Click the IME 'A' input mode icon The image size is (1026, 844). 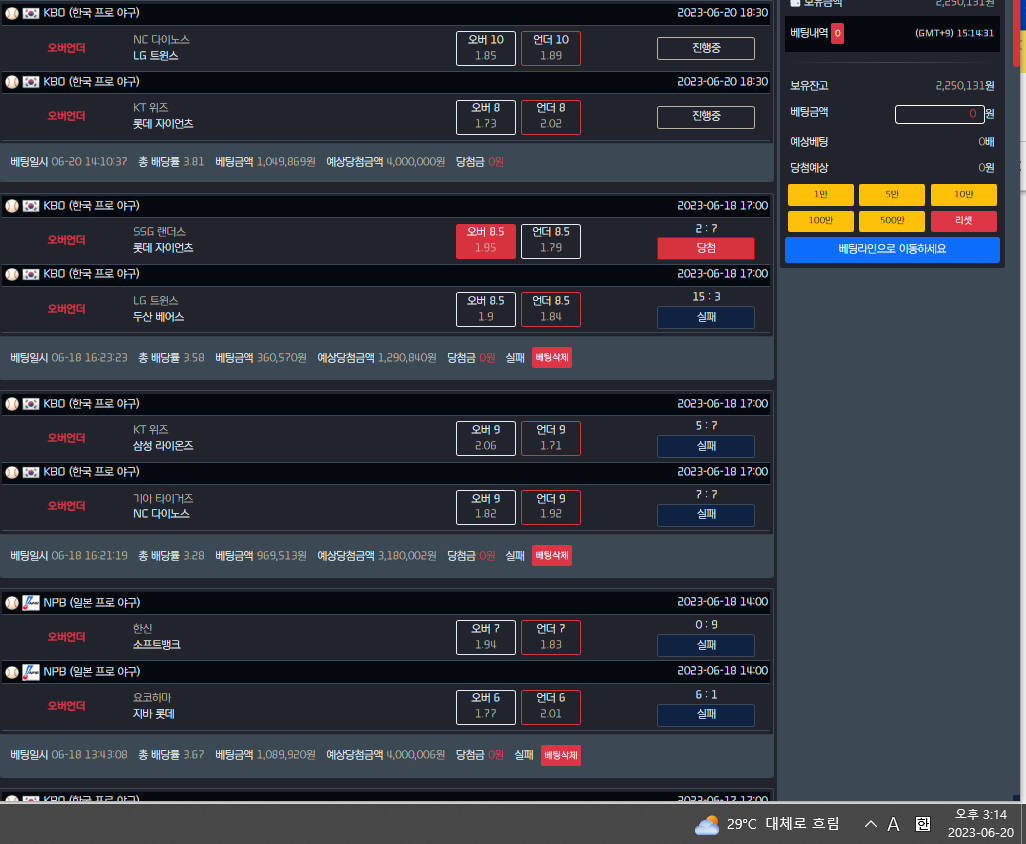pyautogui.click(x=893, y=824)
